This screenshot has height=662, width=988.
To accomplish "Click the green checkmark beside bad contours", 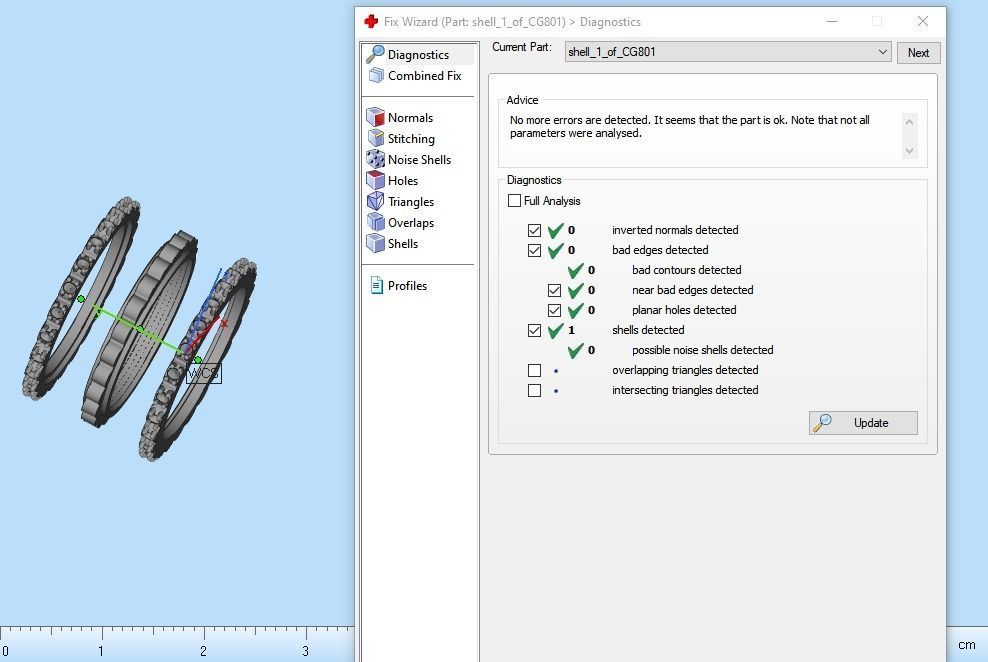I will click(x=575, y=271).
